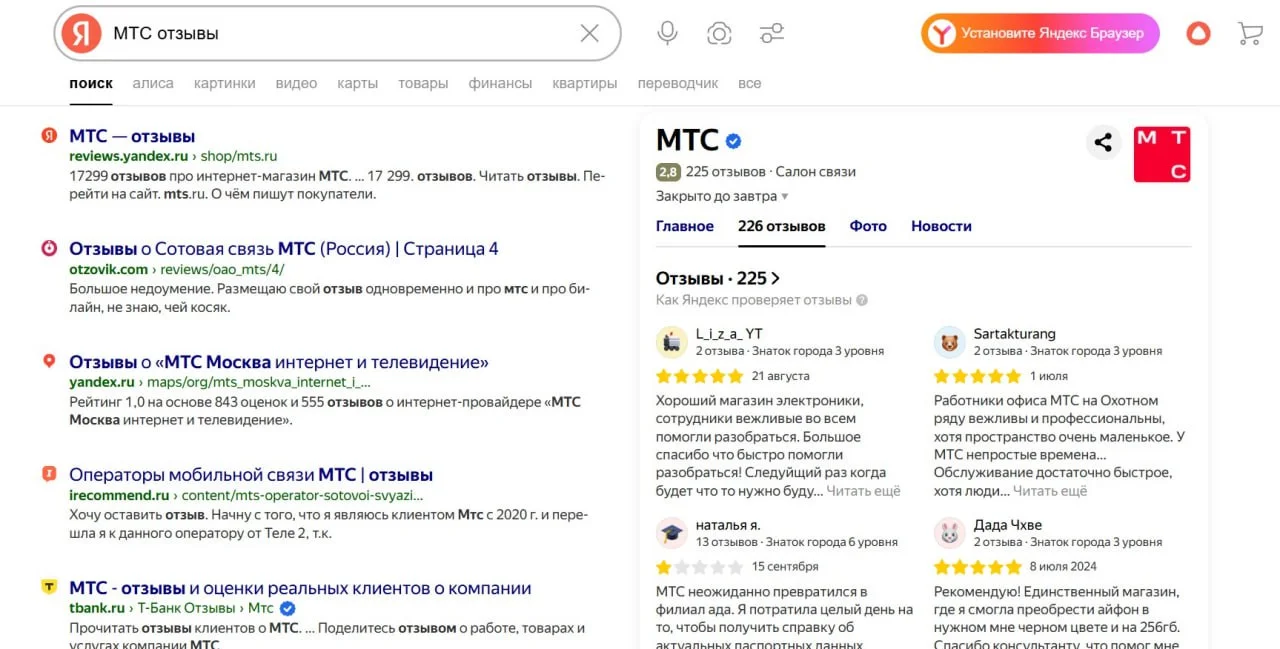Click info icon beside 'Как Яндекс проверяет отзывы'
This screenshot has height=649, width=1280.
[862, 300]
